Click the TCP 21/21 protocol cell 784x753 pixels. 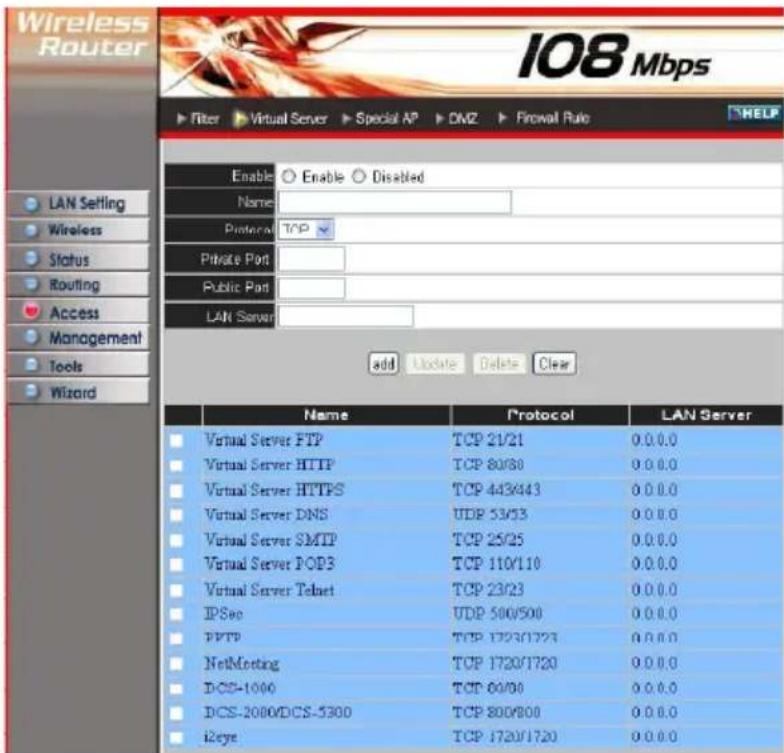[488, 440]
